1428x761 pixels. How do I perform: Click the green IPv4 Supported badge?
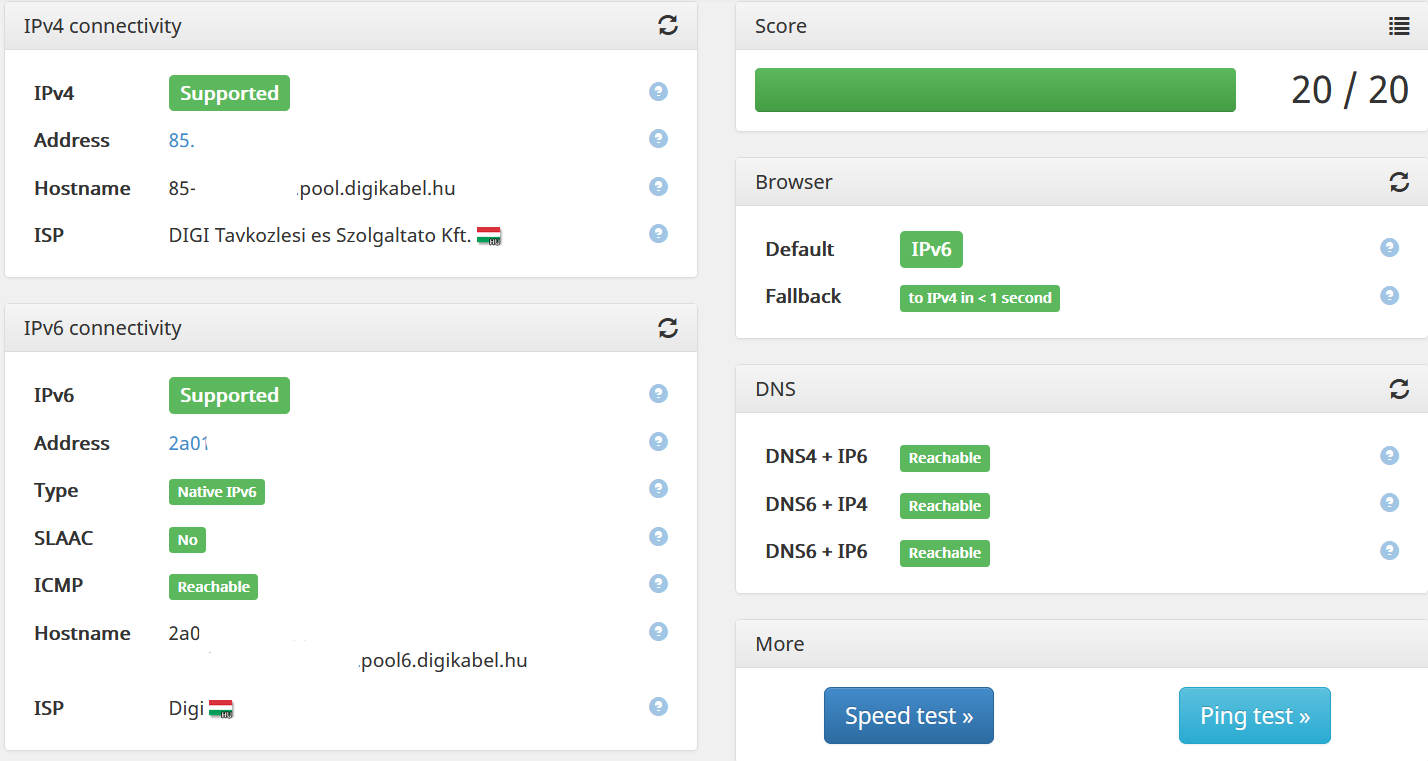229,93
